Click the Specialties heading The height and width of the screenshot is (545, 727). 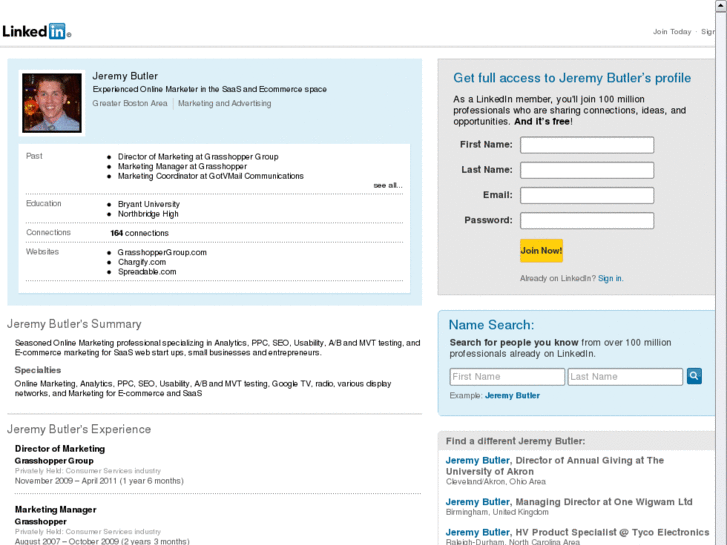38,370
